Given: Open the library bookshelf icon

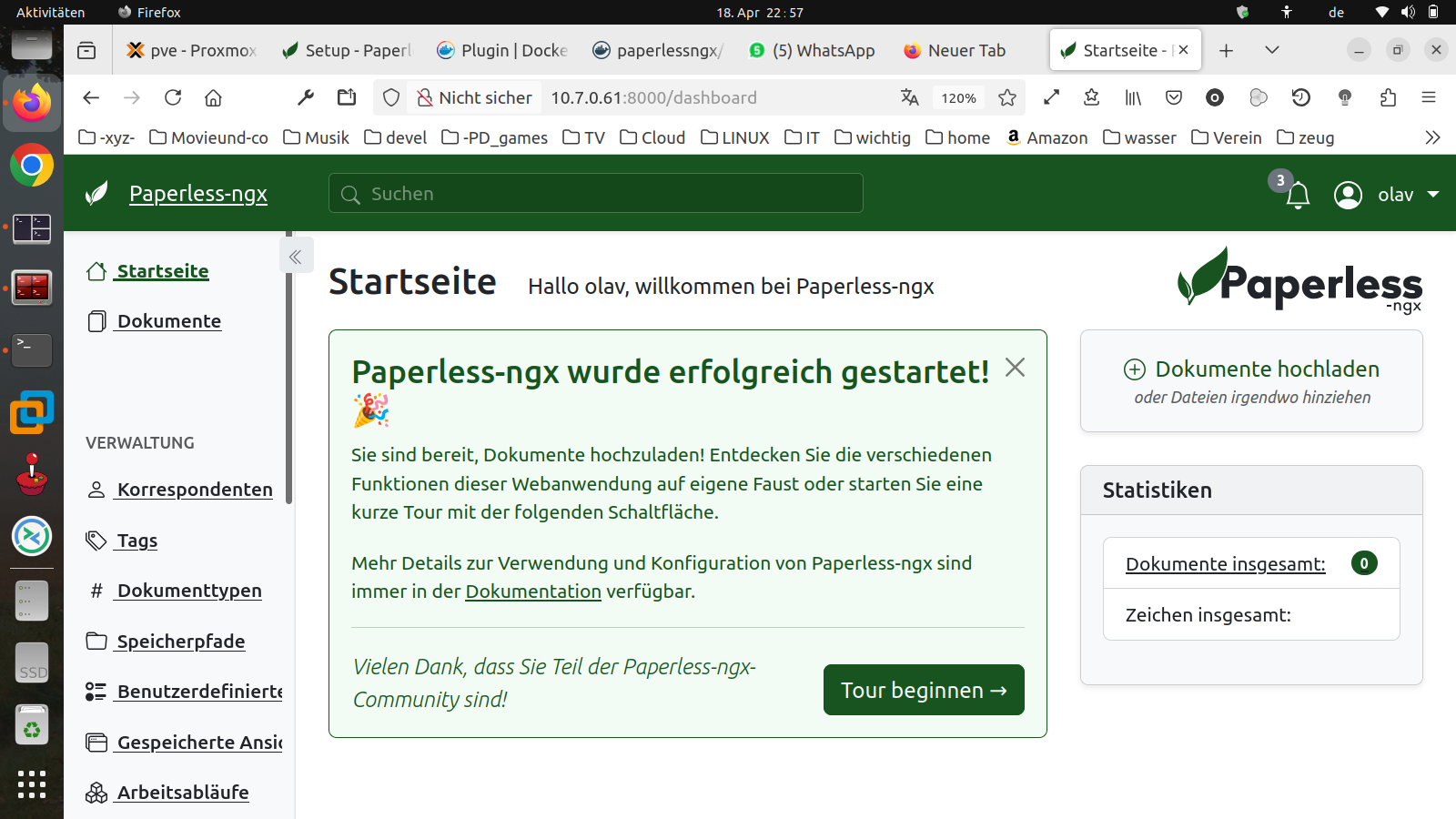Looking at the screenshot, I should 1133,97.
